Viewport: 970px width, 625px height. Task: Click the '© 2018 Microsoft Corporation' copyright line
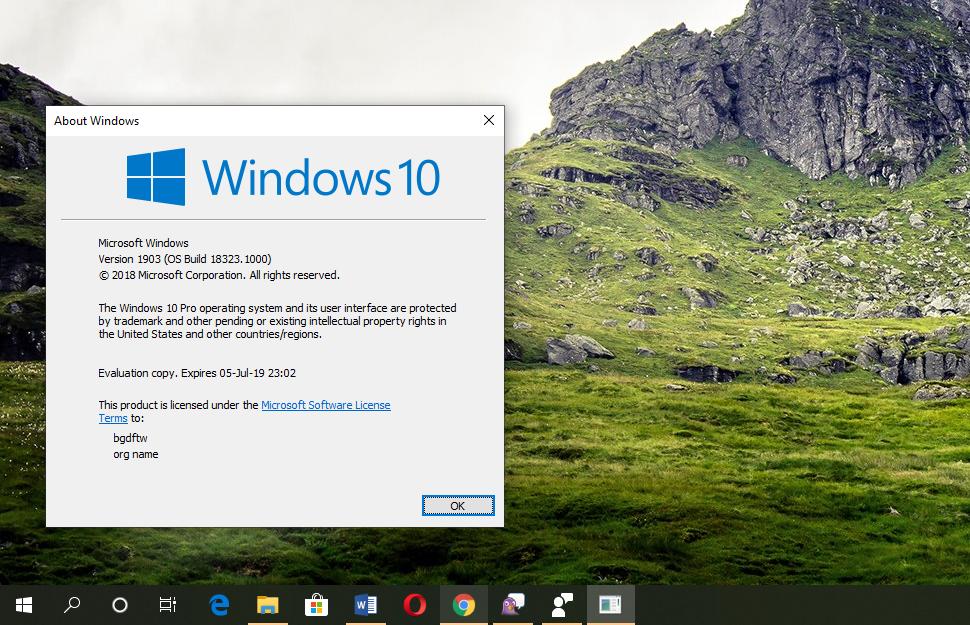219,275
